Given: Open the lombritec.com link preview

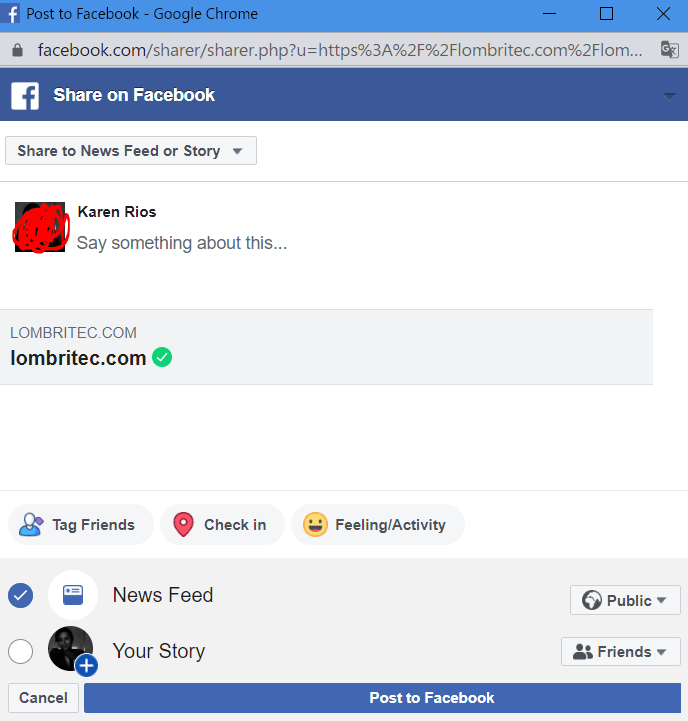Looking at the screenshot, I should [x=326, y=347].
